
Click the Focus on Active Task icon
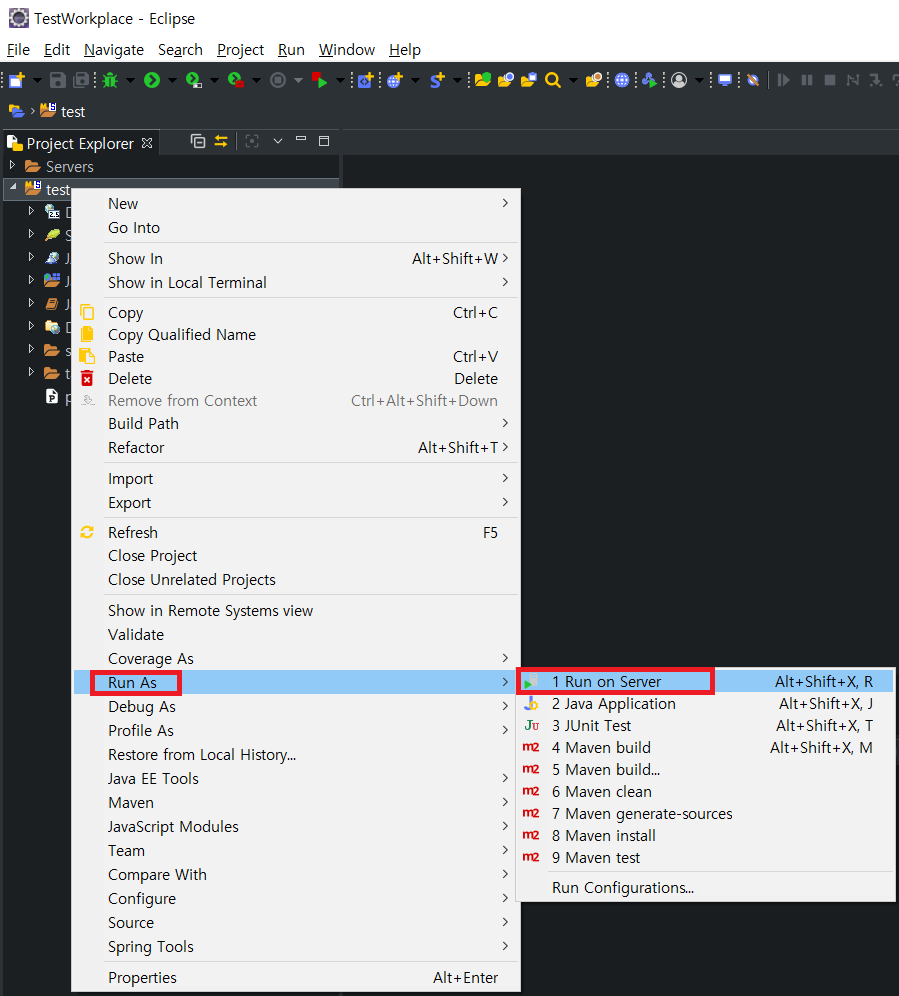252,141
